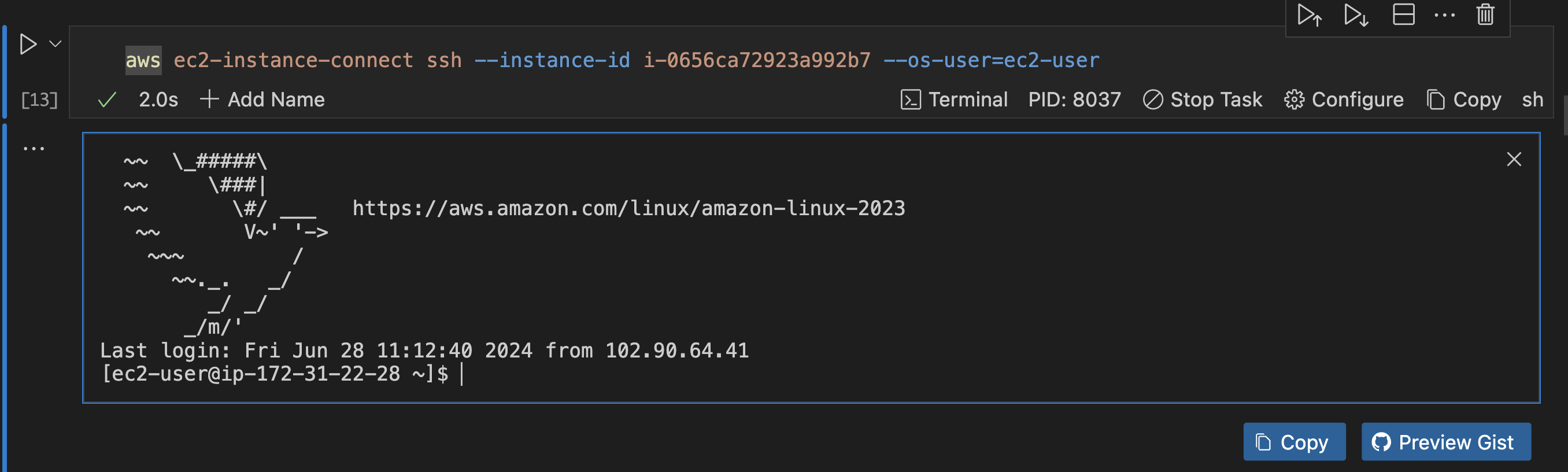
Task: Execute cell and below with play-down icon
Action: [1356, 15]
